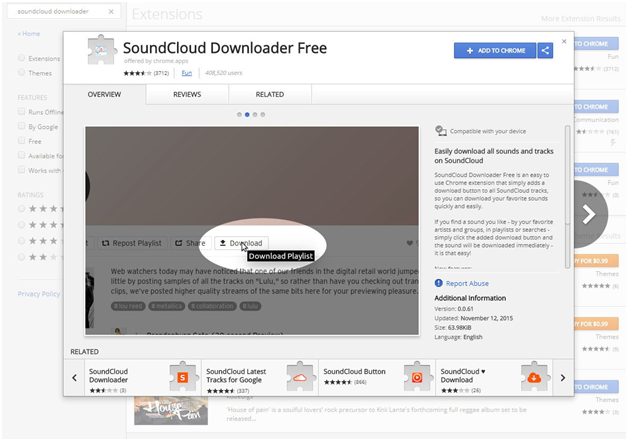Select the two-star rating filter radio
Viewport: 628px width, 441px height.
pyautogui.click(x=22, y=257)
